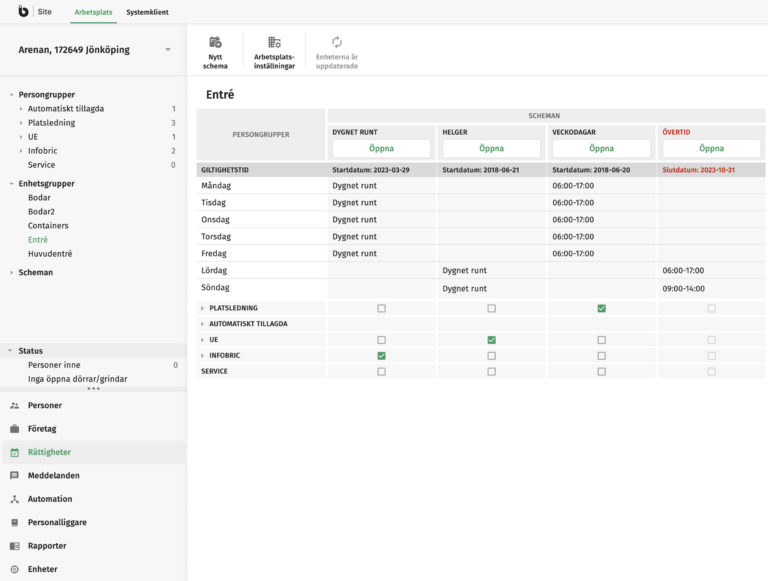Open Arbetsplatsinställningar toolbar icon
Screen dimensions: 768x581
tap(274, 43)
